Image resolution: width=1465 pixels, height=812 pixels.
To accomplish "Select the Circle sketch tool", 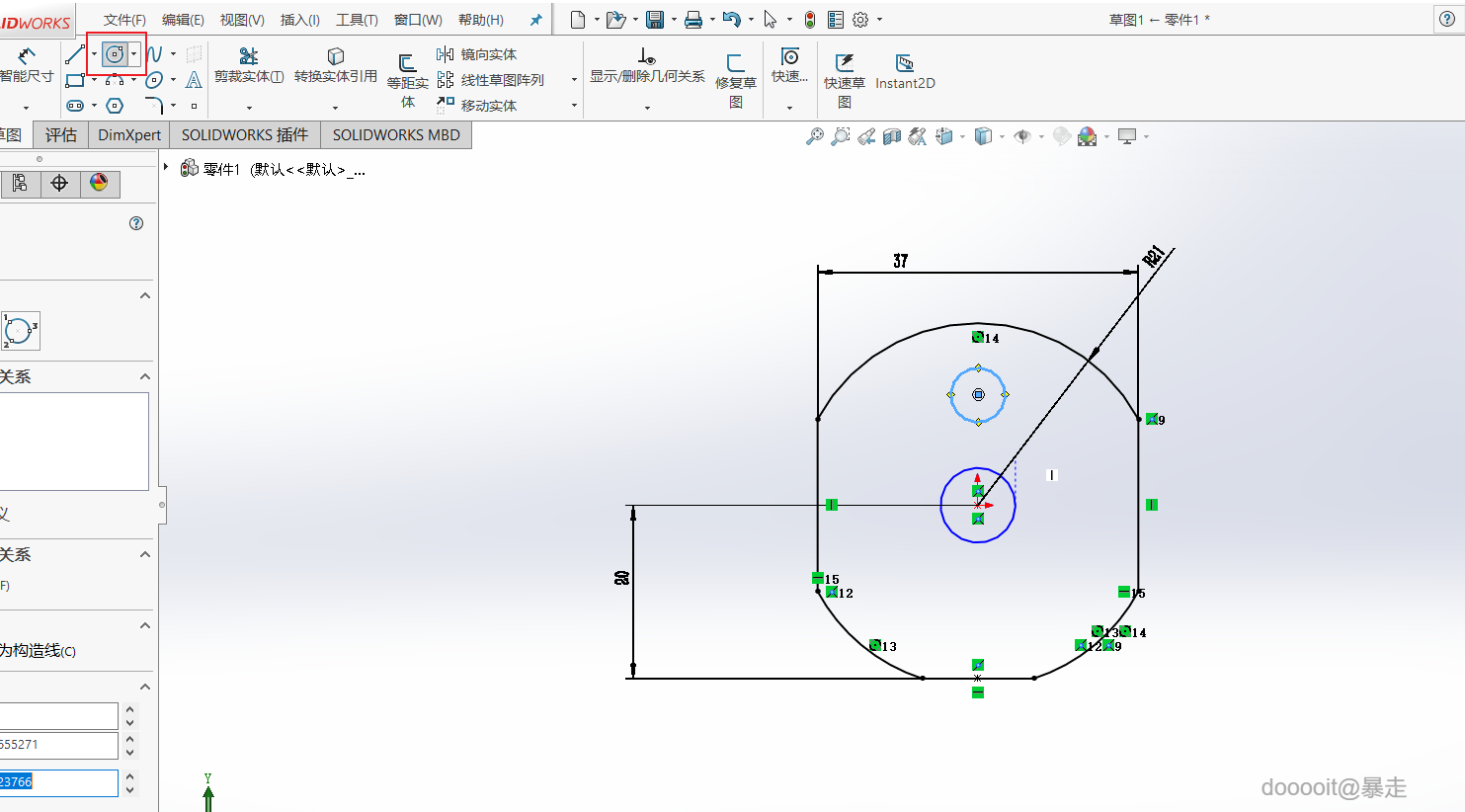I will [x=115, y=54].
